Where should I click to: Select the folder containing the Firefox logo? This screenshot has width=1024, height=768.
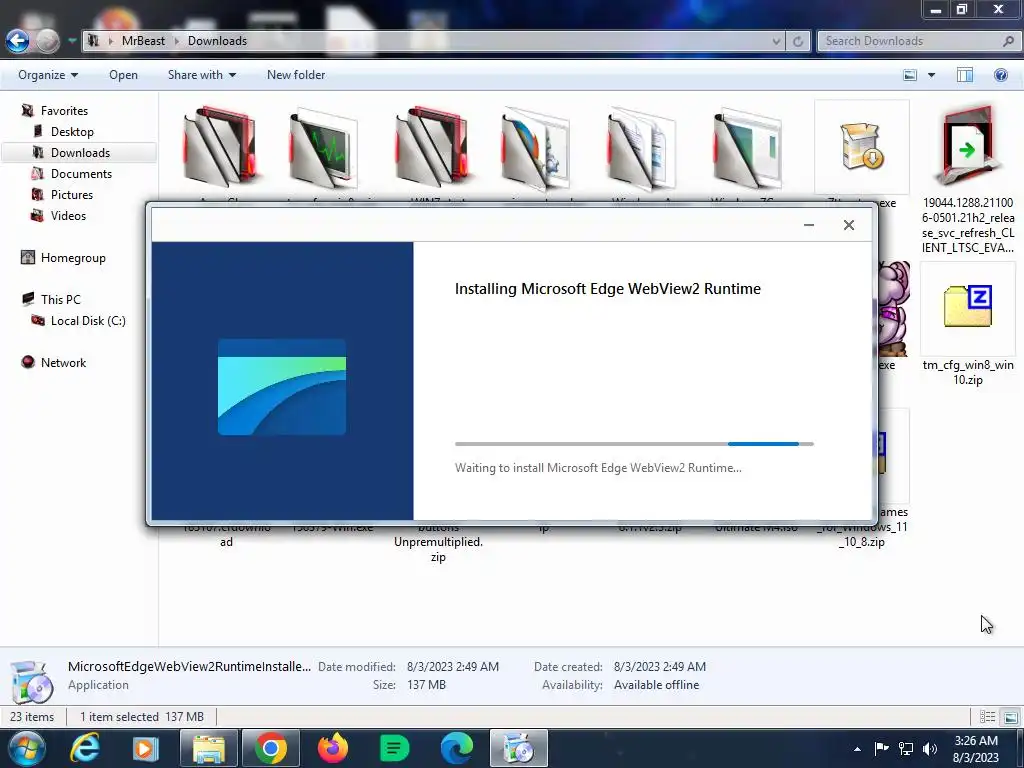tap(536, 148)
